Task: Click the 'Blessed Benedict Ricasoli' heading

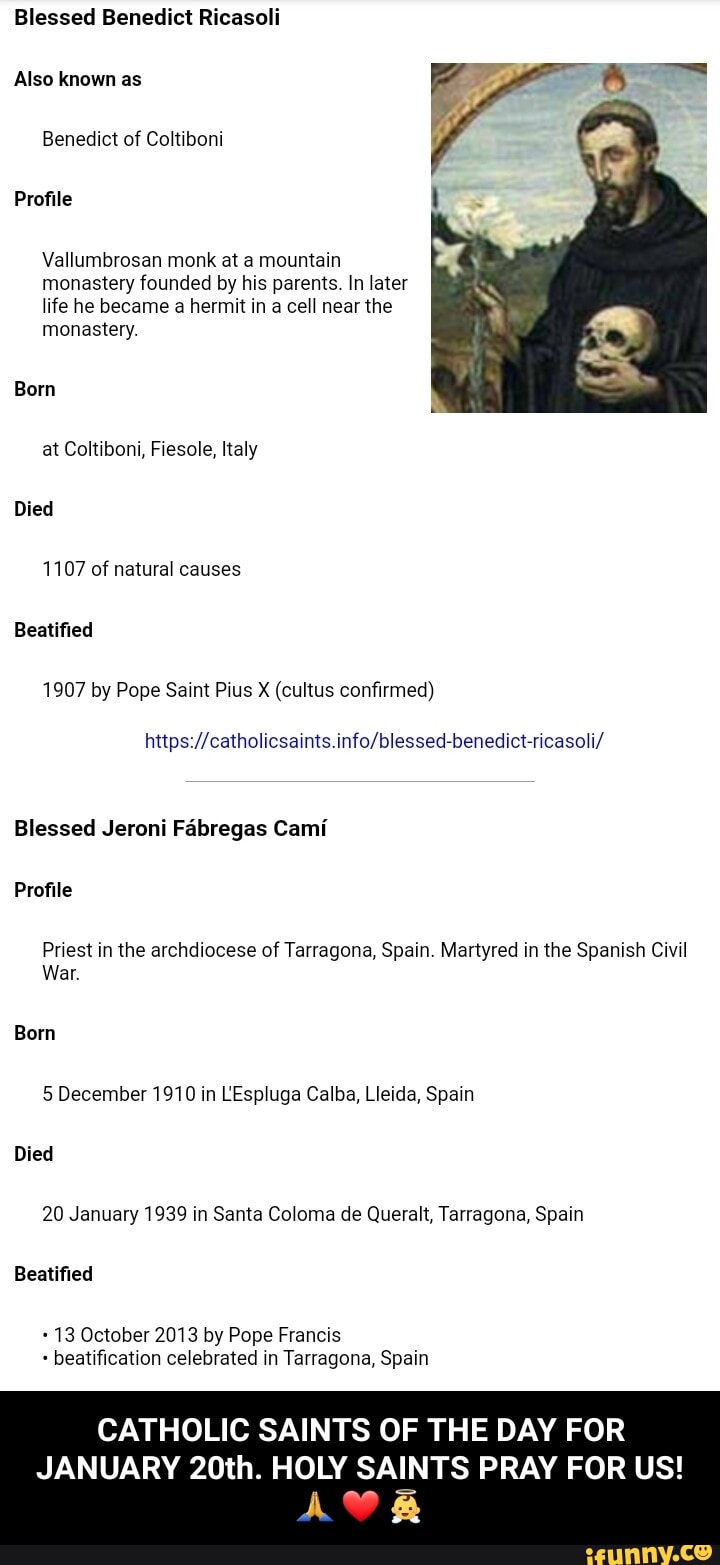Action: pos(147,18)
